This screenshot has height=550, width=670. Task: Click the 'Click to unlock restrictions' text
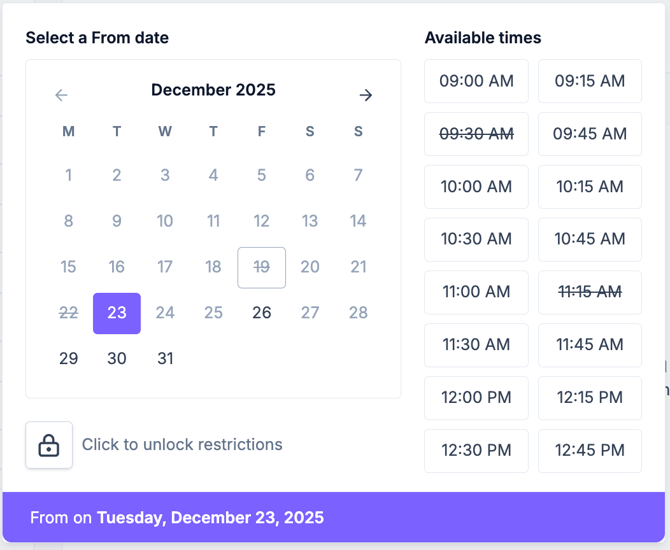pos(182,445)
